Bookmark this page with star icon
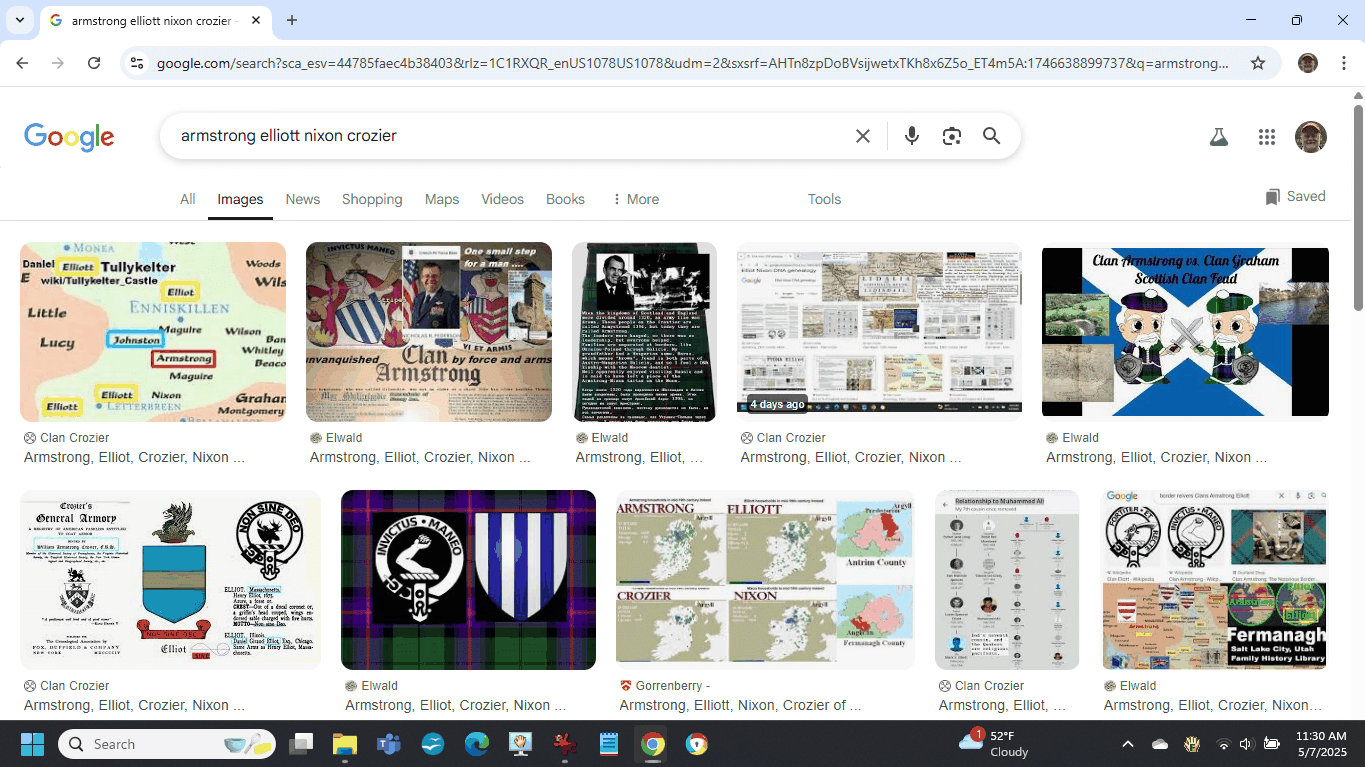The height and width of the screenshot is (767, 1365). click(x=1258, y=63)
